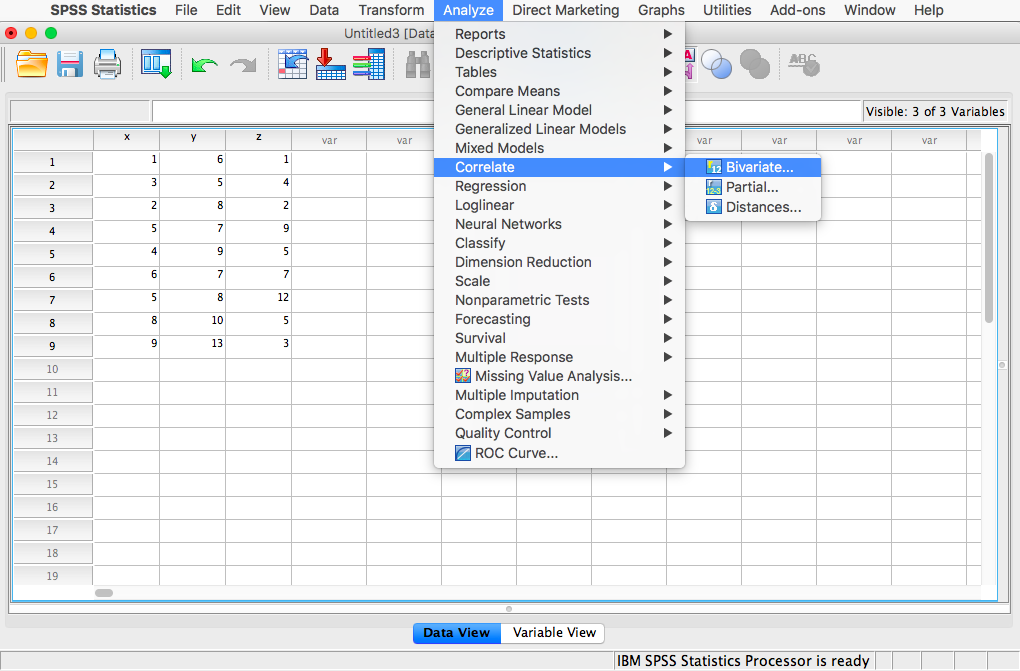Open the SPSS Statistics application menu
1020x671 pixels.
click(x=103, y=10)
